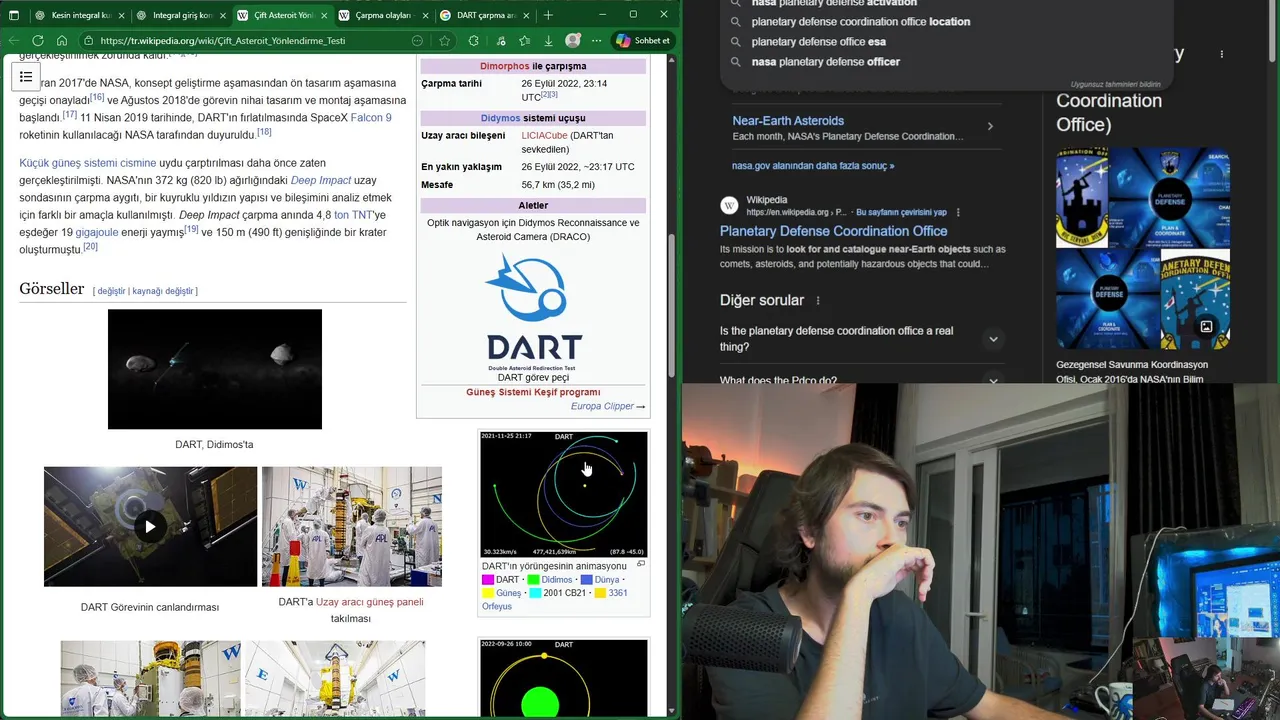The height and width of the screenshot is (720, 1280).
Task: Select suggestion planetary defense office esa
Action: coord(818,42)
